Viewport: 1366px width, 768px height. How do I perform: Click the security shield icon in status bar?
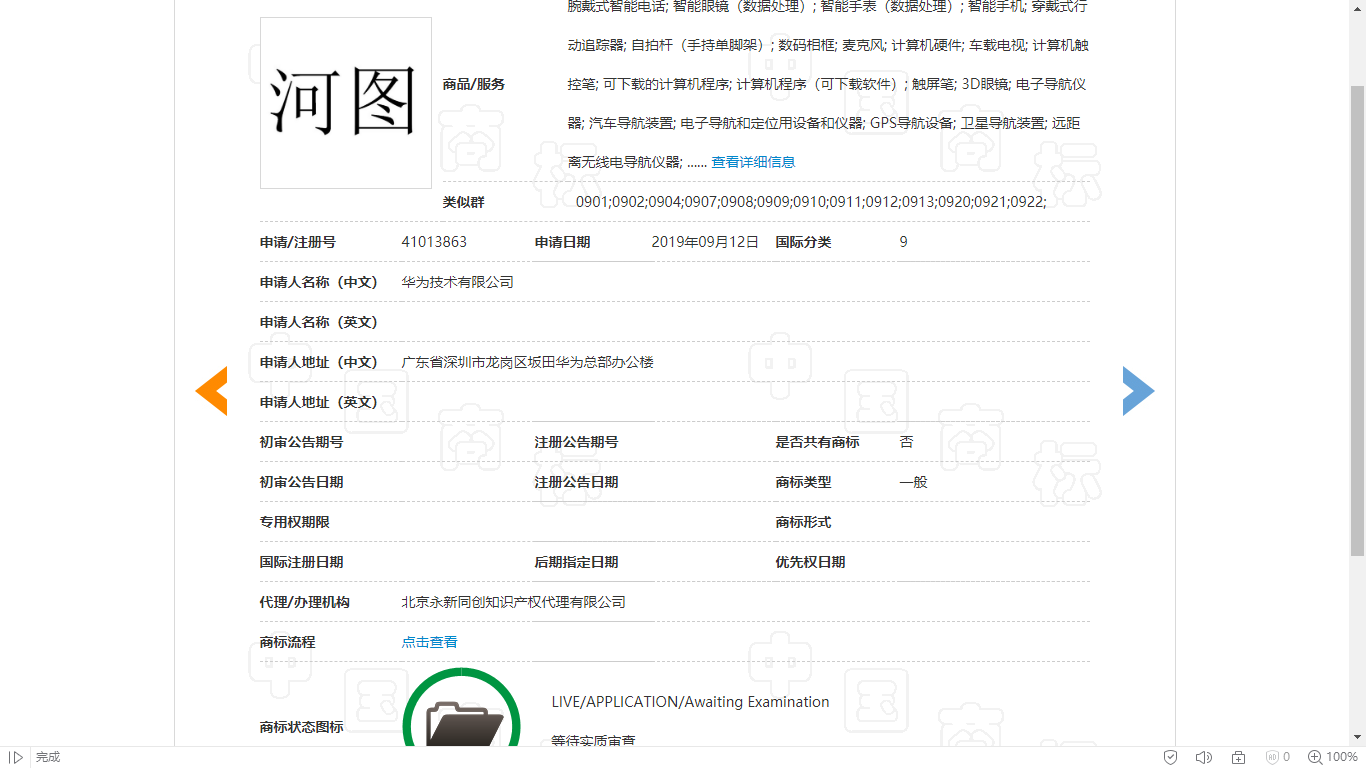1170,757
